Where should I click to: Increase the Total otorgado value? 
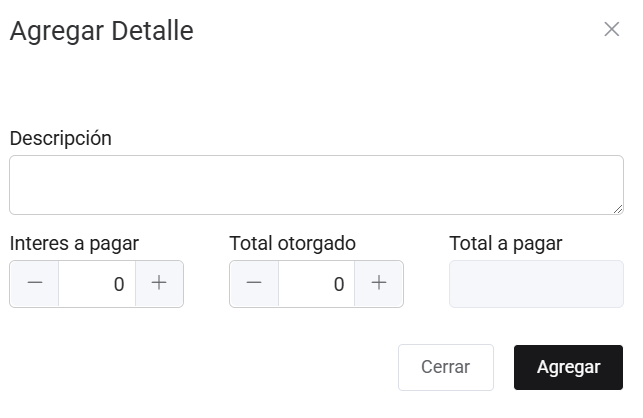[379, 284]
